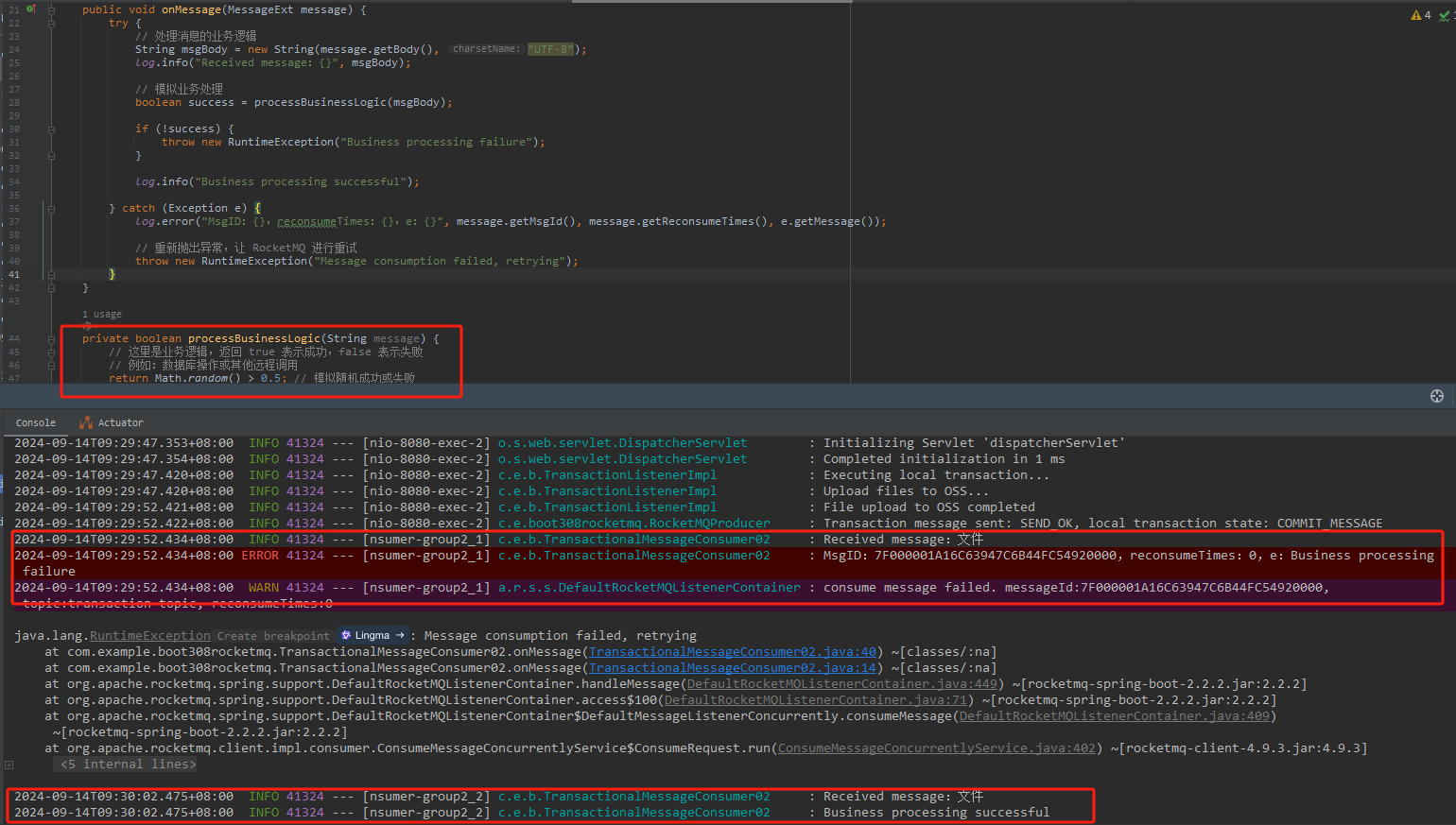This screenshot has width=1456, height=825.
Task: Open link DefaultRocketMQListenerContainer.java:449
Action: (x=842, y=684)
